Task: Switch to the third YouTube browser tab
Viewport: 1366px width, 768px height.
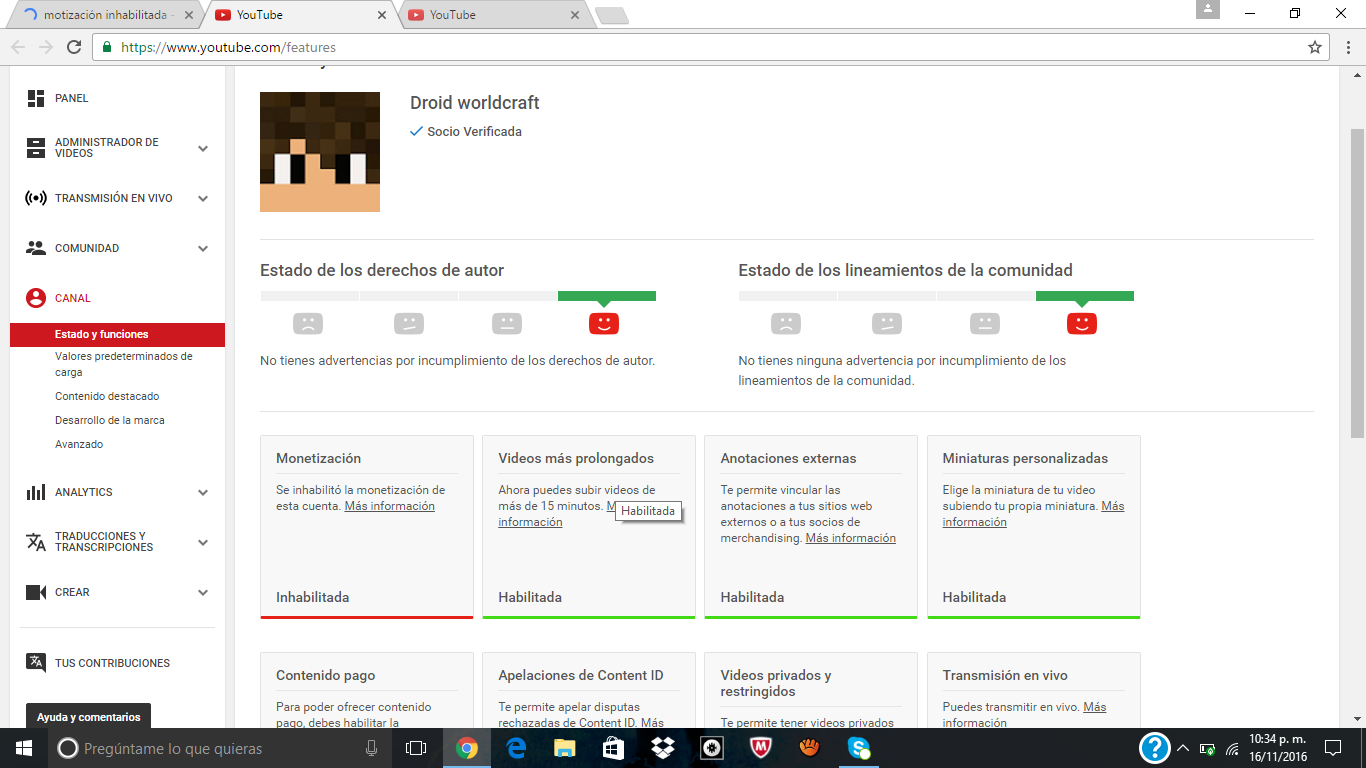Action: click(x=495, y=15)
